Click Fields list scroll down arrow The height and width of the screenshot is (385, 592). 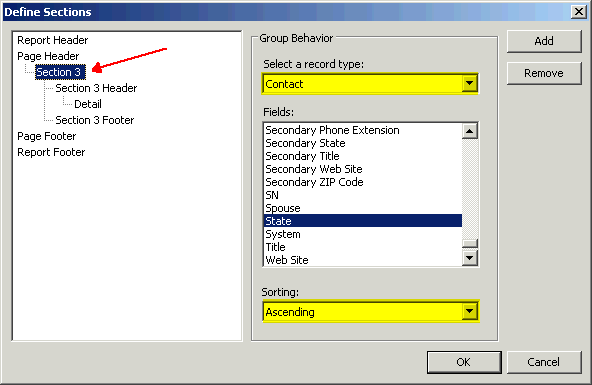click(x=470, y=258)
